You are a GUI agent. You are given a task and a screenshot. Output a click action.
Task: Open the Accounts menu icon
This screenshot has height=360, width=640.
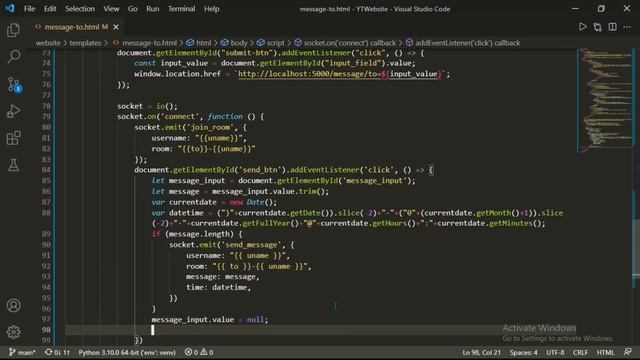coord(13,305)
